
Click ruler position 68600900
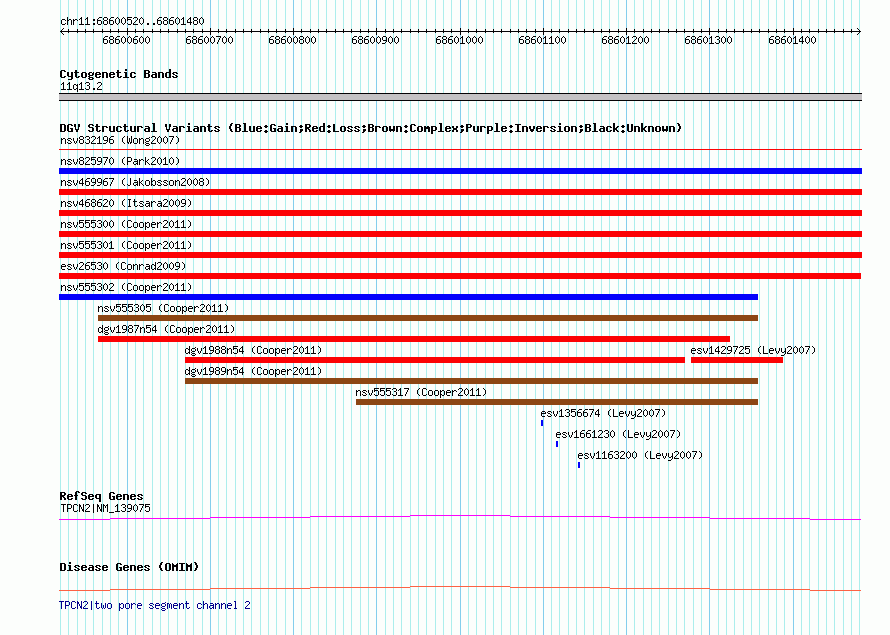[375, 40]
